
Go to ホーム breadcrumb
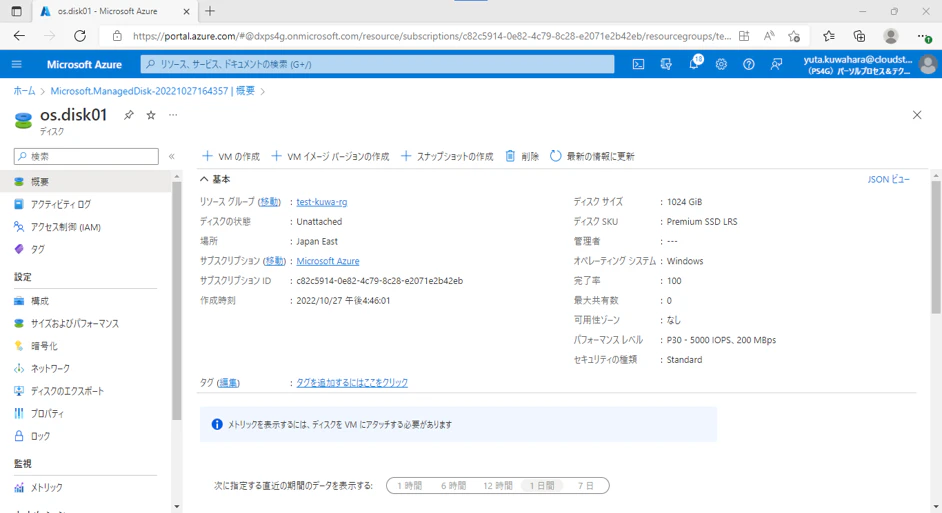(x=24, y=91)
